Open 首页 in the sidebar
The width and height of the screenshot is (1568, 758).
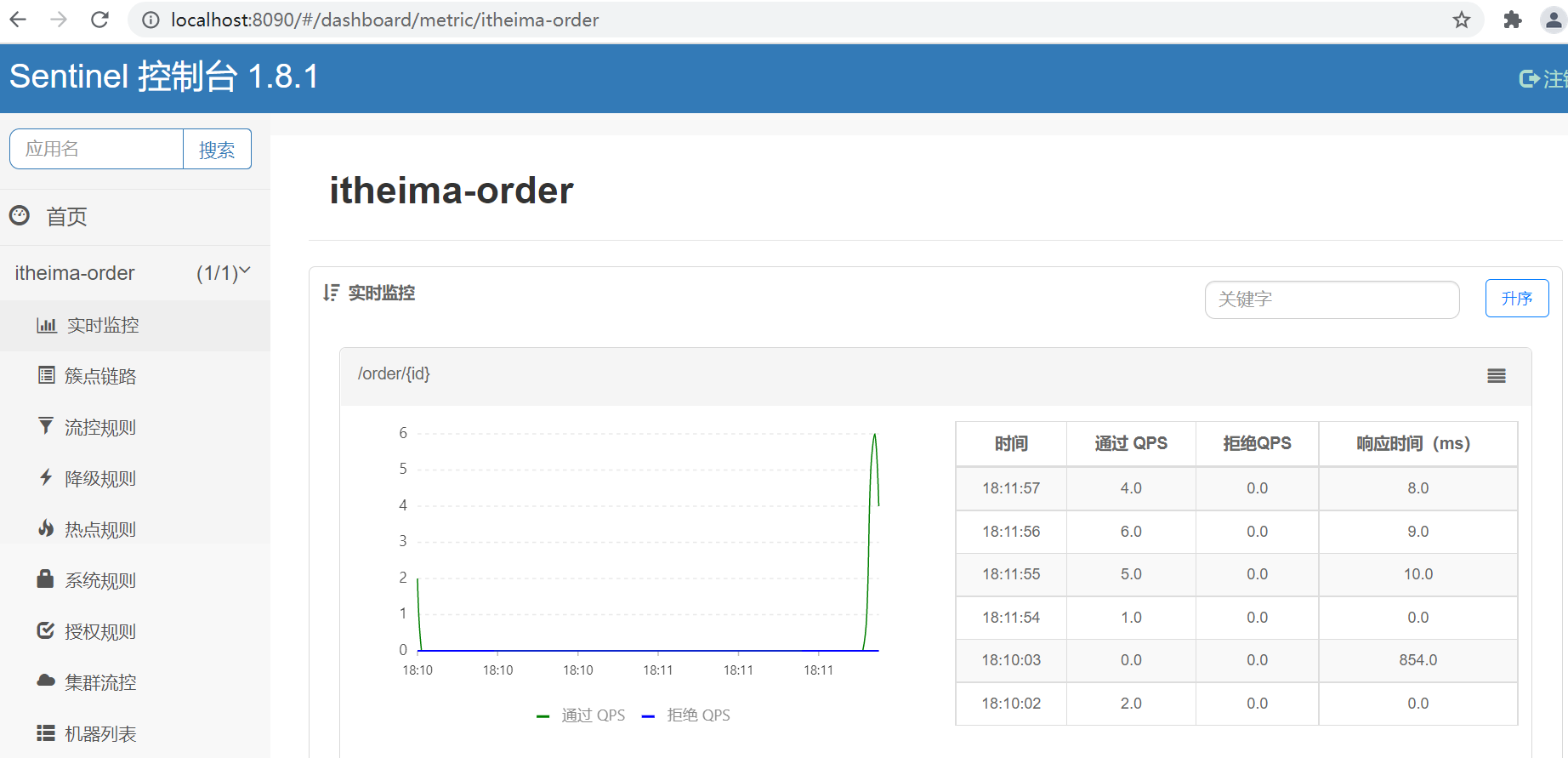point(66,217)
